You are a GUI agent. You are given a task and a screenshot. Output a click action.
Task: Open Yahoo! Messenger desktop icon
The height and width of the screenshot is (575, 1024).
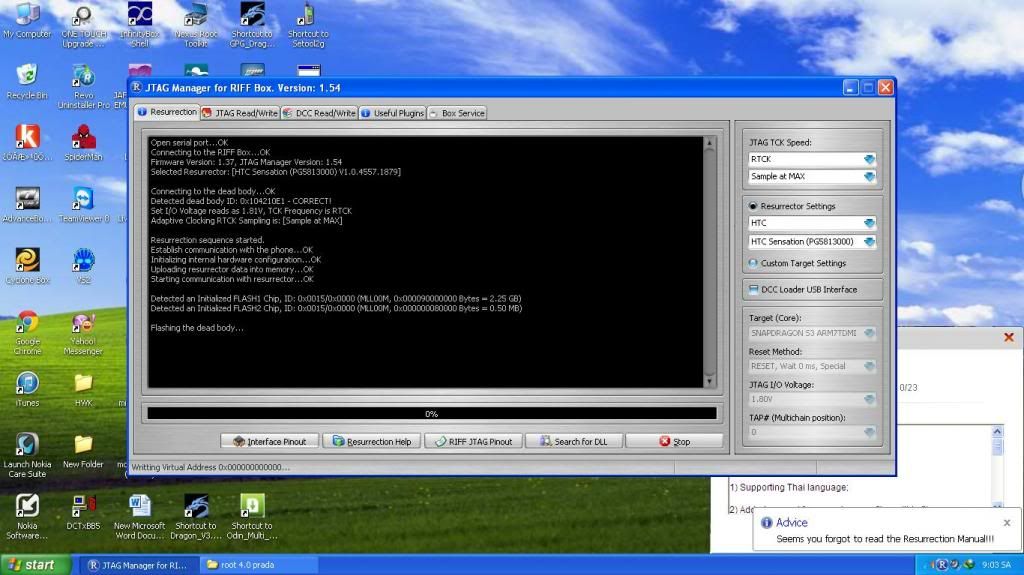pyautogui.click(x=83, y=333)
